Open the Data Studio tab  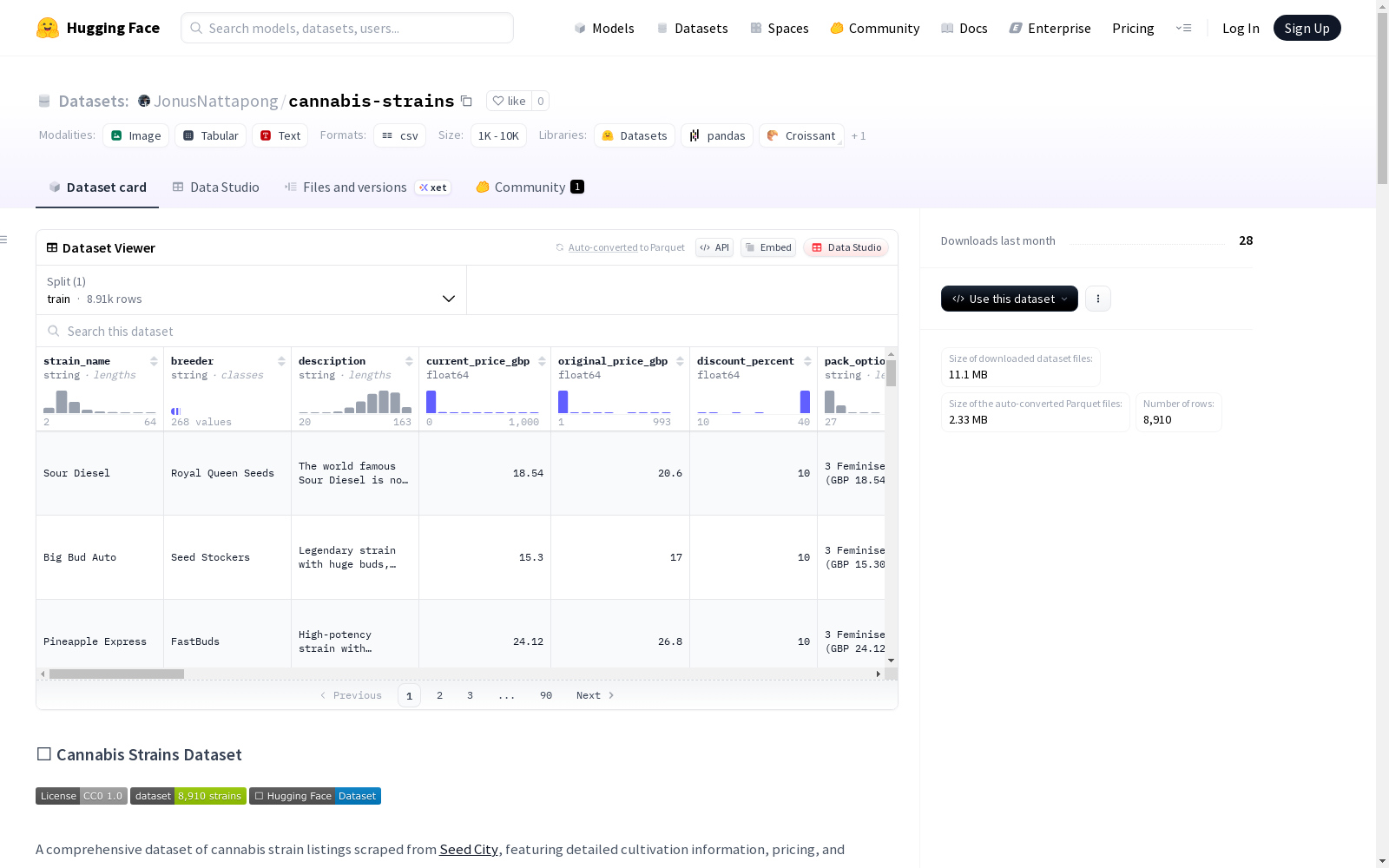coord(216,187)
